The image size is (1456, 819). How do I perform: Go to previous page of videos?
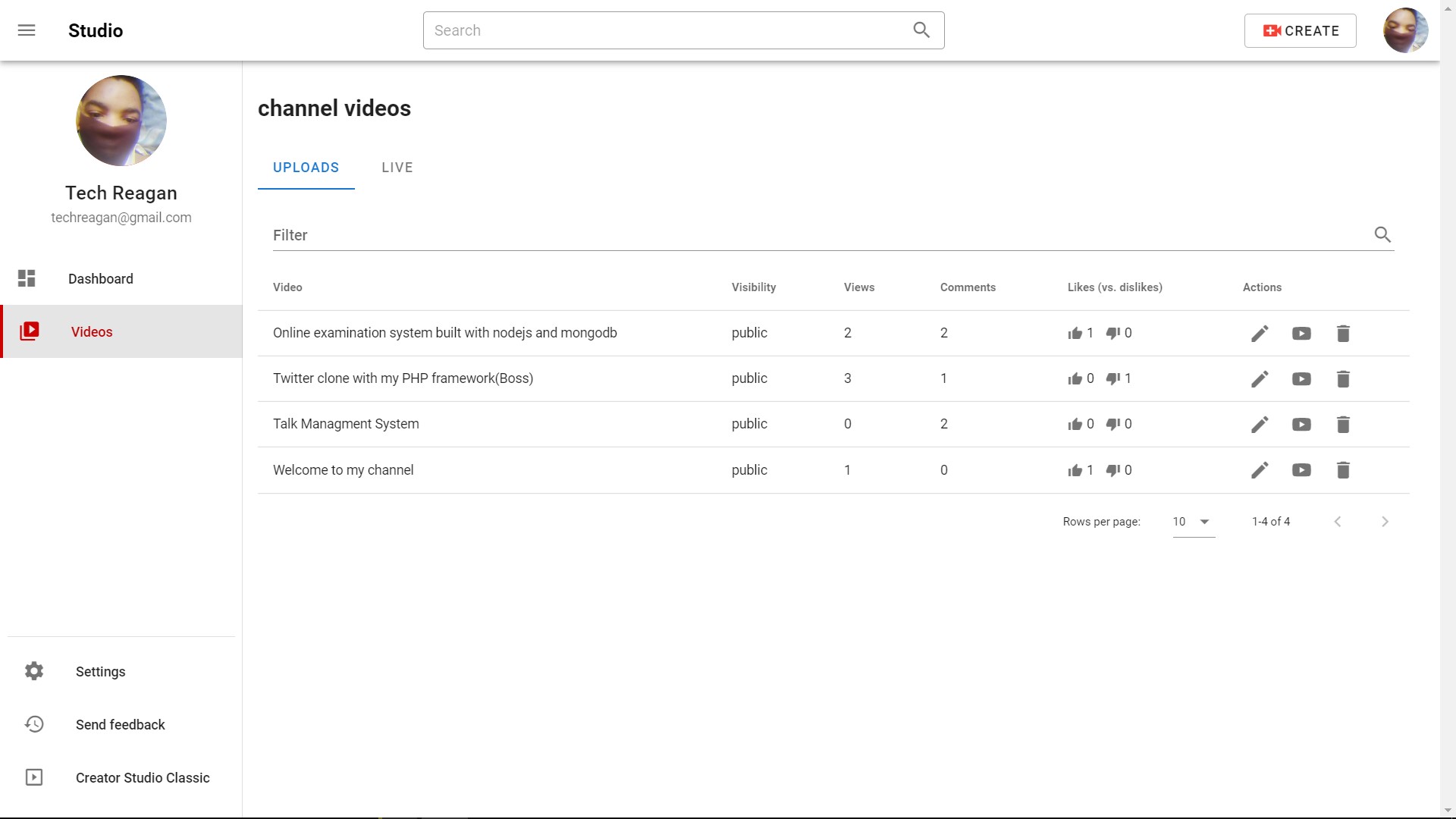tap(1338, 522)
